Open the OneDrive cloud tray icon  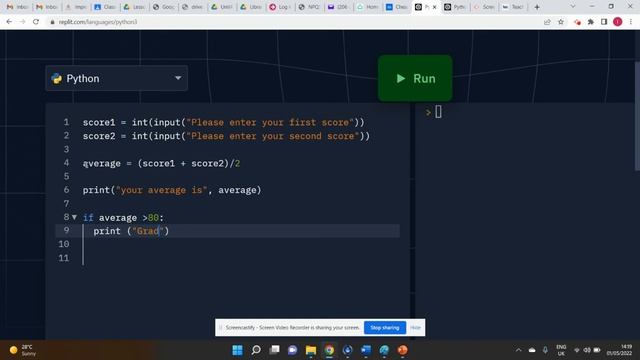532,350
